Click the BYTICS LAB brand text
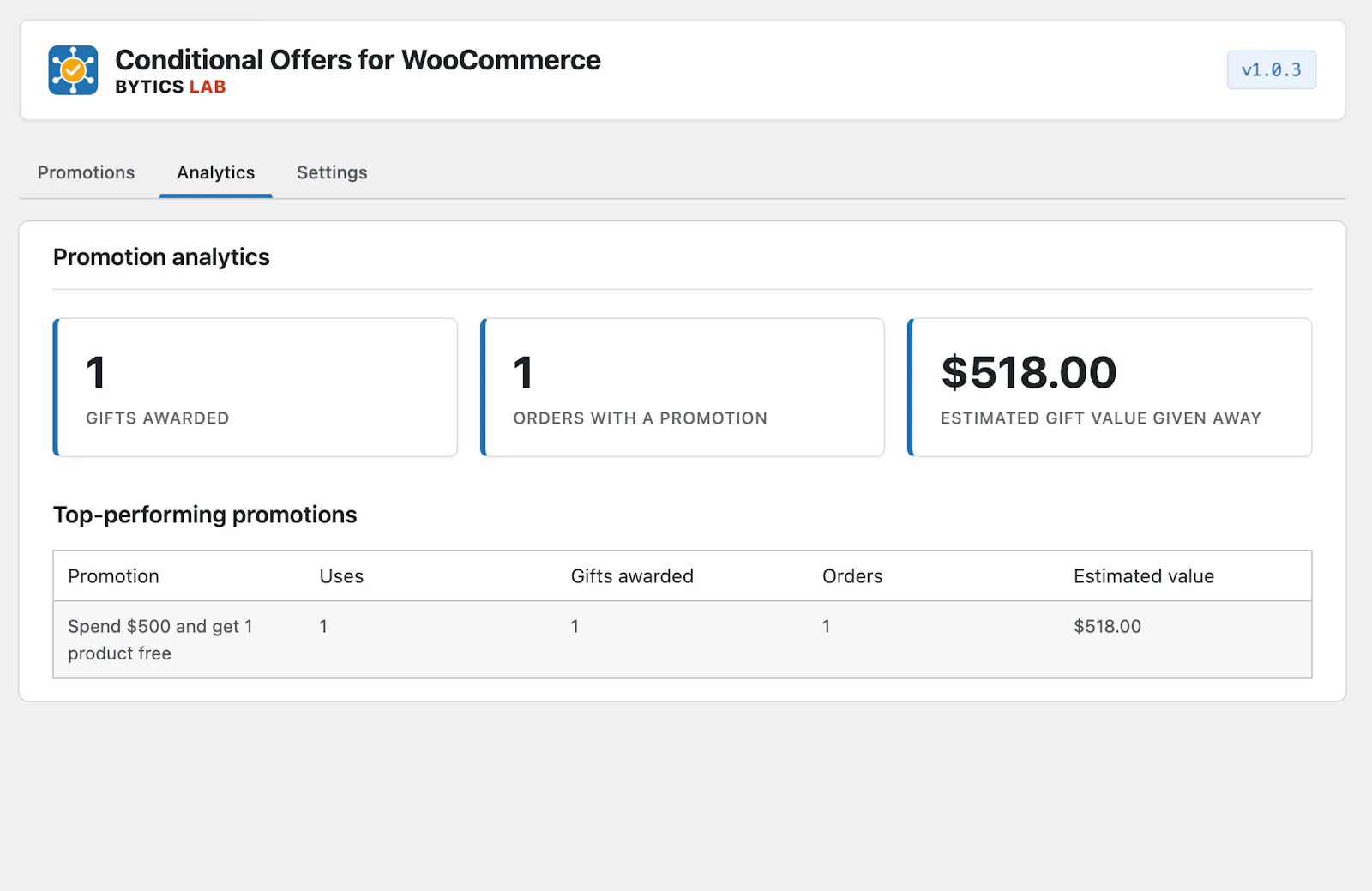This screenshot has height=891, width=1372. click(171, 87)
